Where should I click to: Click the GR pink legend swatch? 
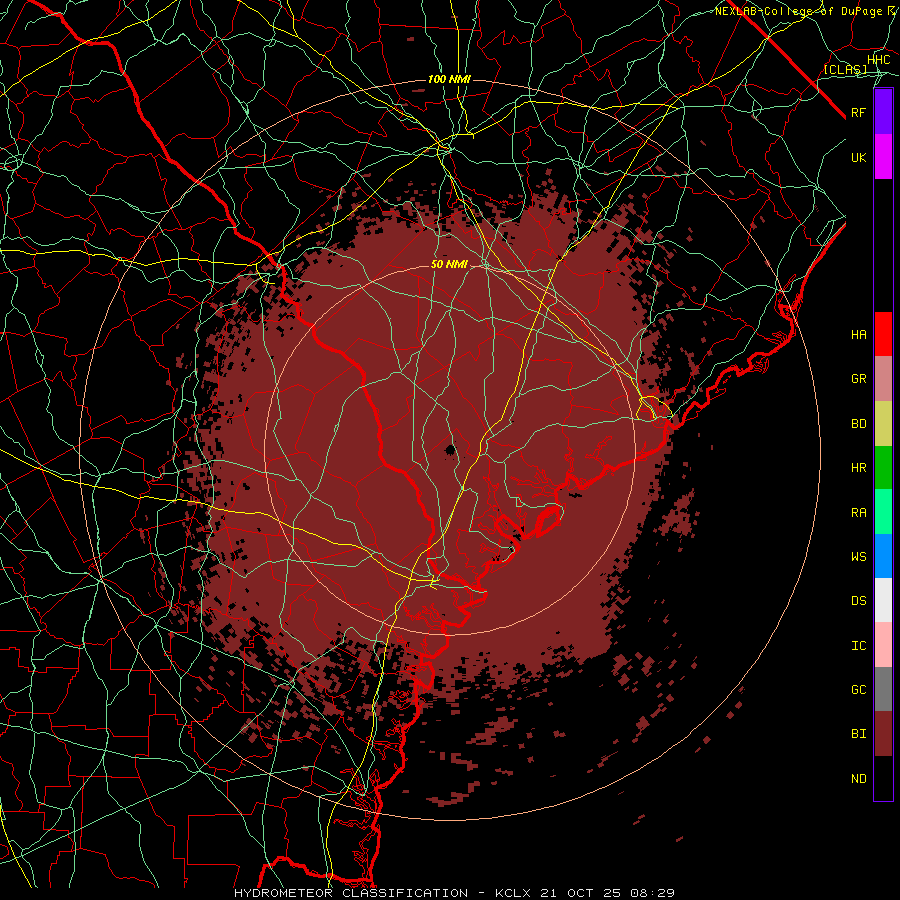pyautogui.click(x=883, y=378)
